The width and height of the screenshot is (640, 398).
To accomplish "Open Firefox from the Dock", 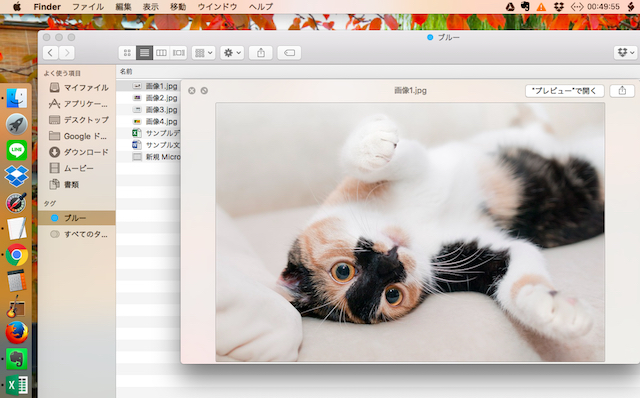I will point(17,333).
